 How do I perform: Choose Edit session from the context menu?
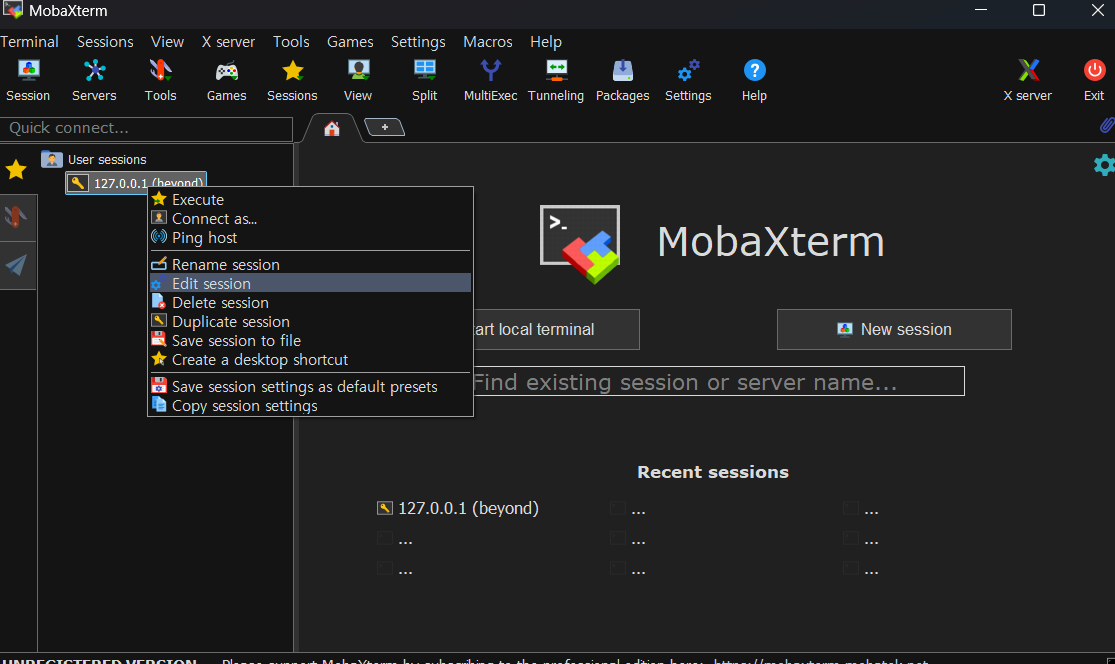pyautogui.click(x=311, y=284)
